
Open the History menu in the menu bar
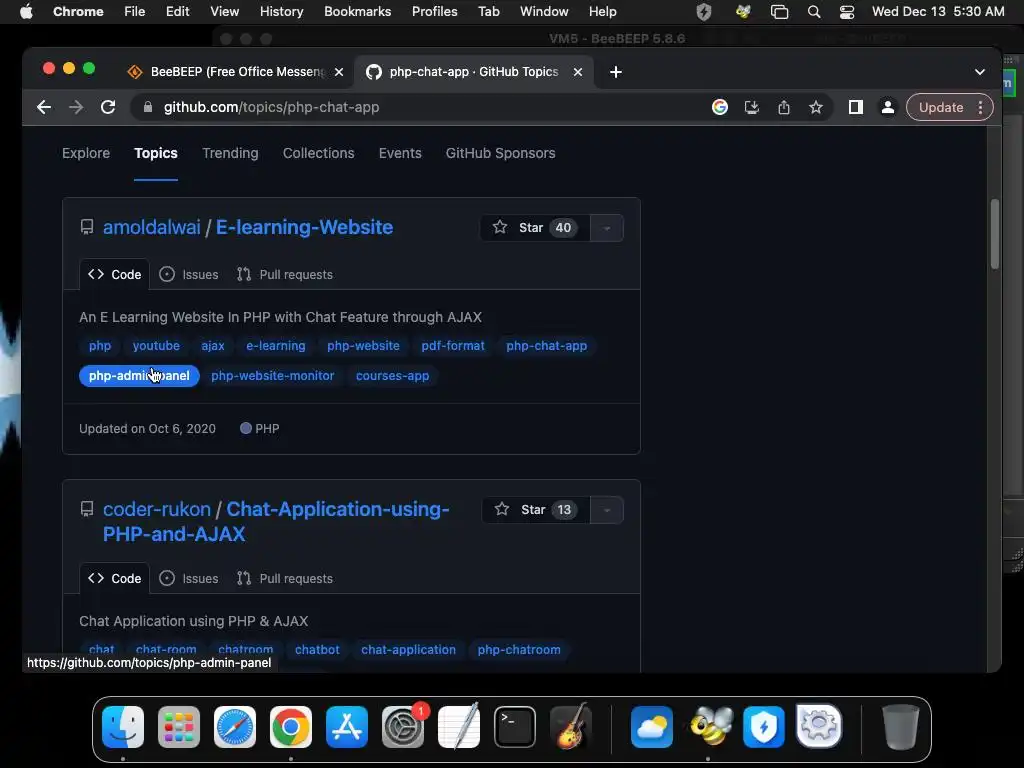coord(281,12)
